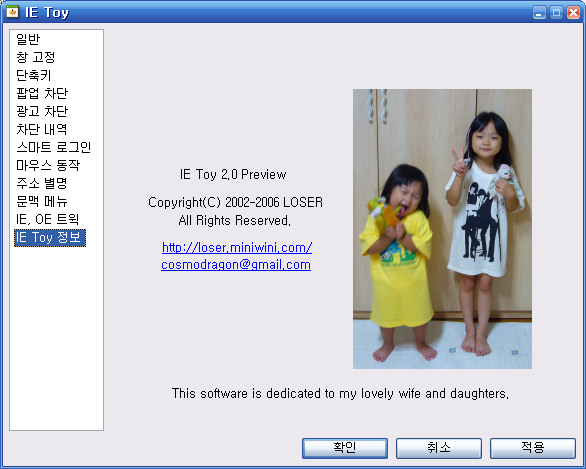Open the loser.miniwini.com link
This screenshot has height=469, width=586.
coord(237,247)
